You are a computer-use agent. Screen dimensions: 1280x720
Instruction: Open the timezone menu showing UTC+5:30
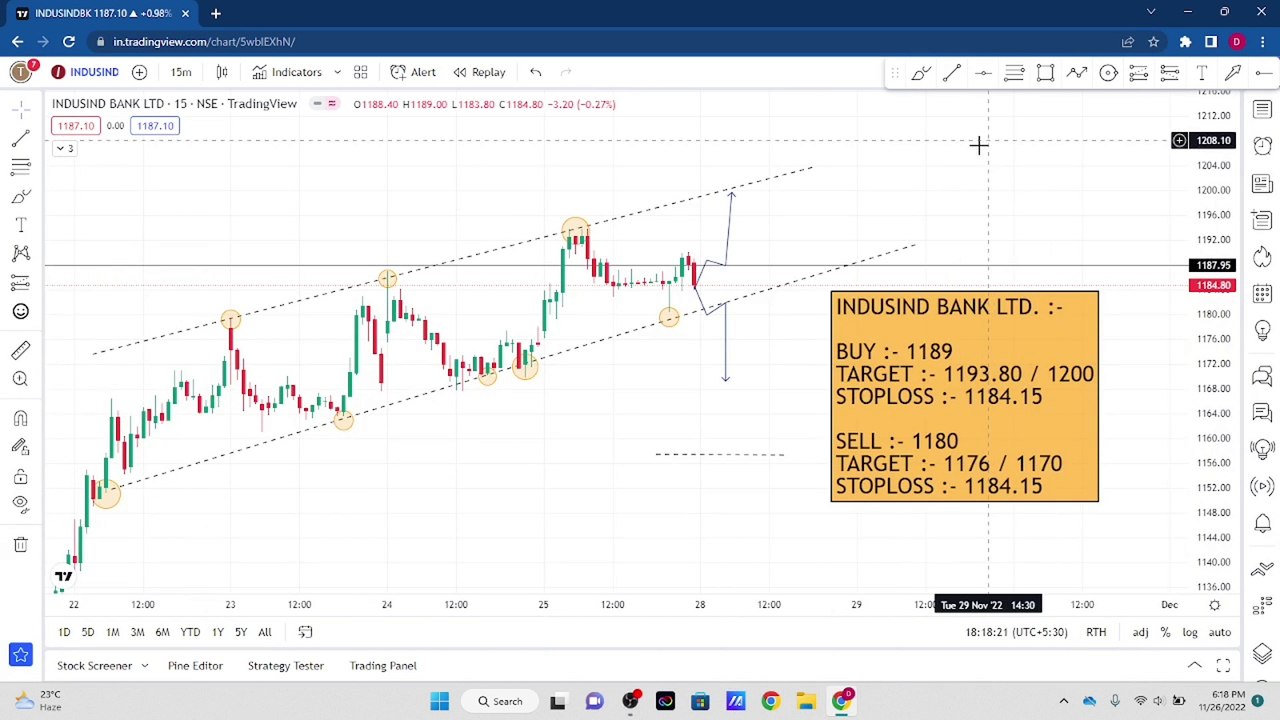[x=1016, y=632]
